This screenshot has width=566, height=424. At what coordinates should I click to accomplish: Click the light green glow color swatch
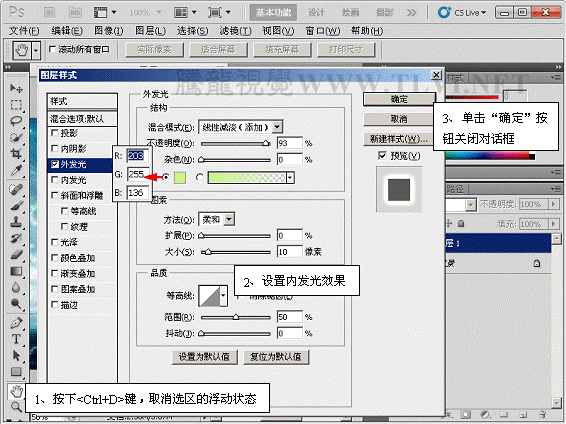tap(180, 178)
